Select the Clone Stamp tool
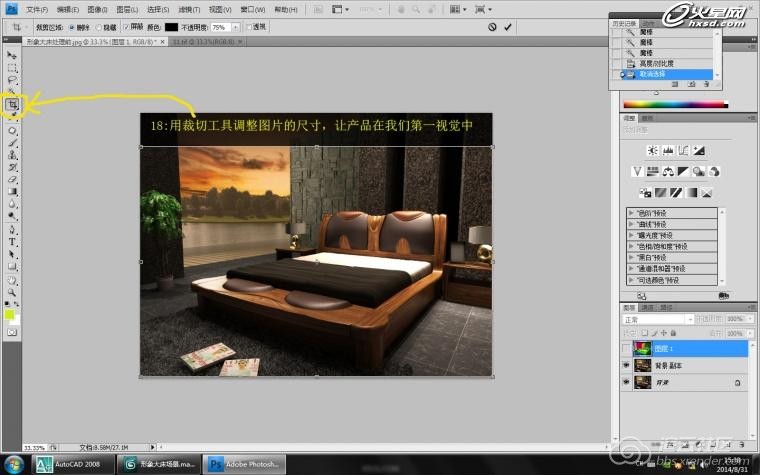Viewport: 760px width, 475px height. pyautogui.click(x=12, y=155)
